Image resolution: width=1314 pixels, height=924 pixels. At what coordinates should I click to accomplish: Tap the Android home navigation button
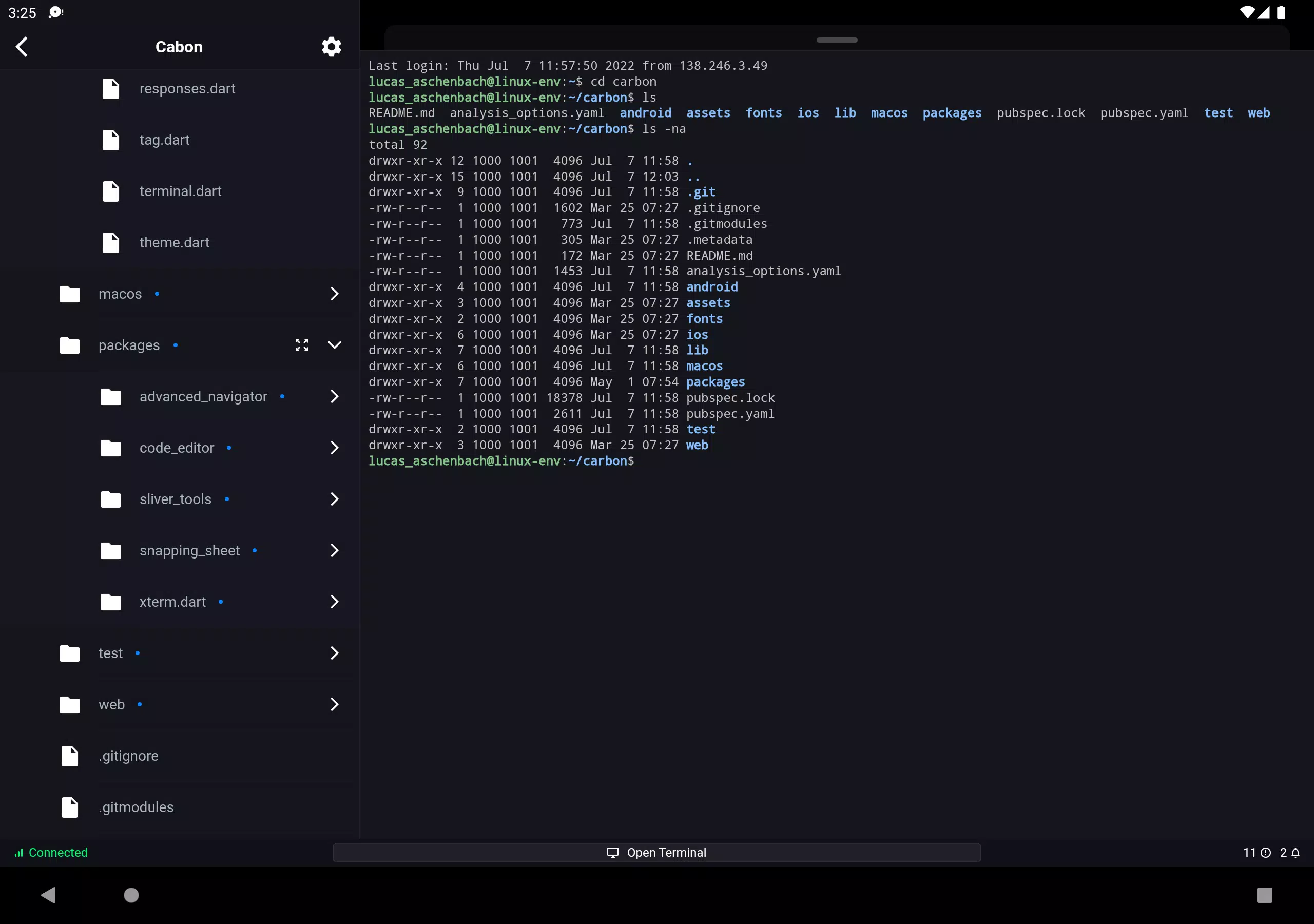pos(131,895)
